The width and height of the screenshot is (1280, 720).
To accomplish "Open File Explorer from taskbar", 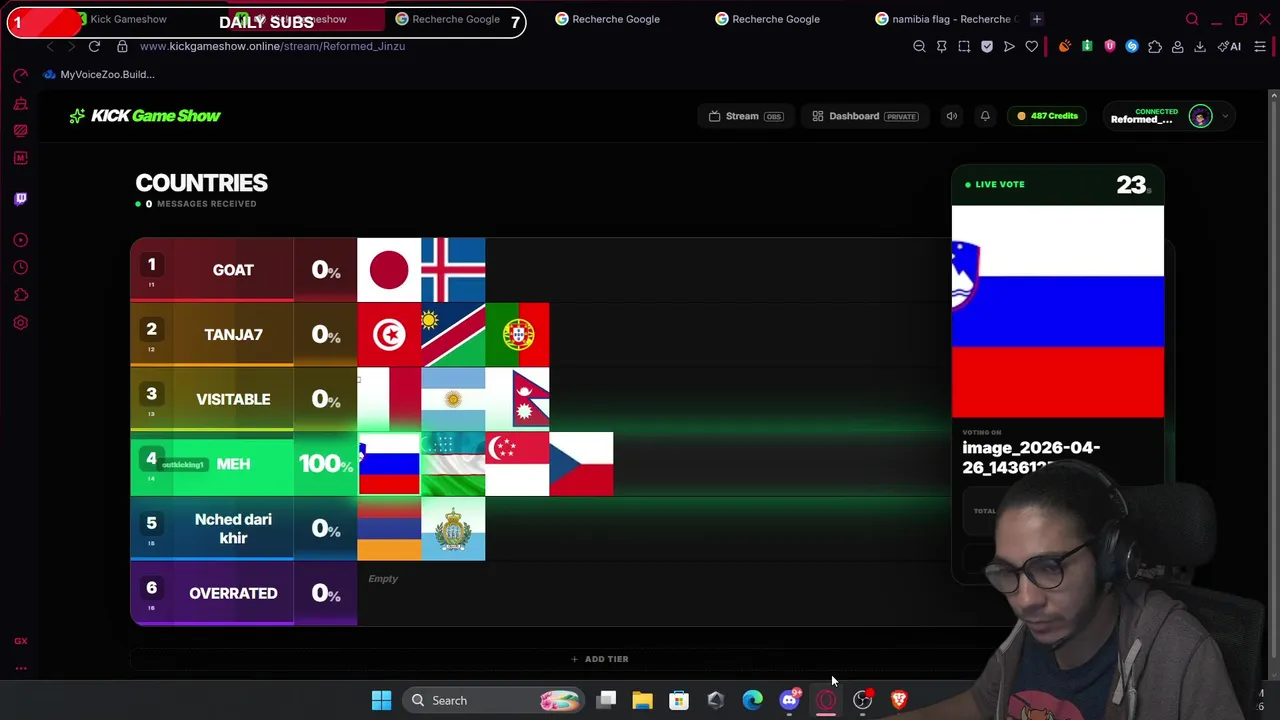I will click(642, 700).
